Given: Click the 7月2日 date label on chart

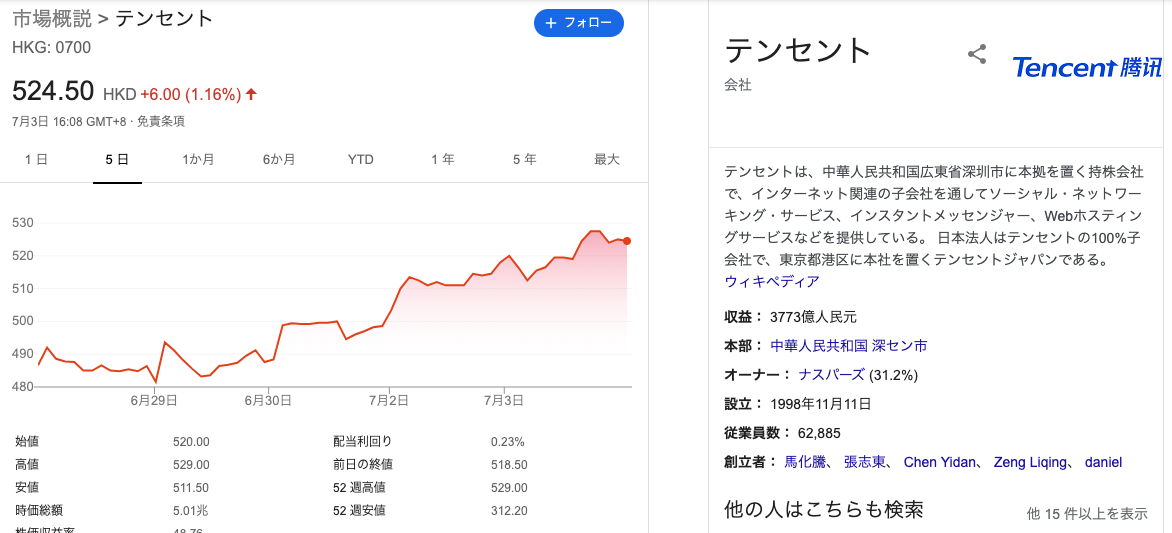Looking at the screenshot, I should click(x=389, y=401).
